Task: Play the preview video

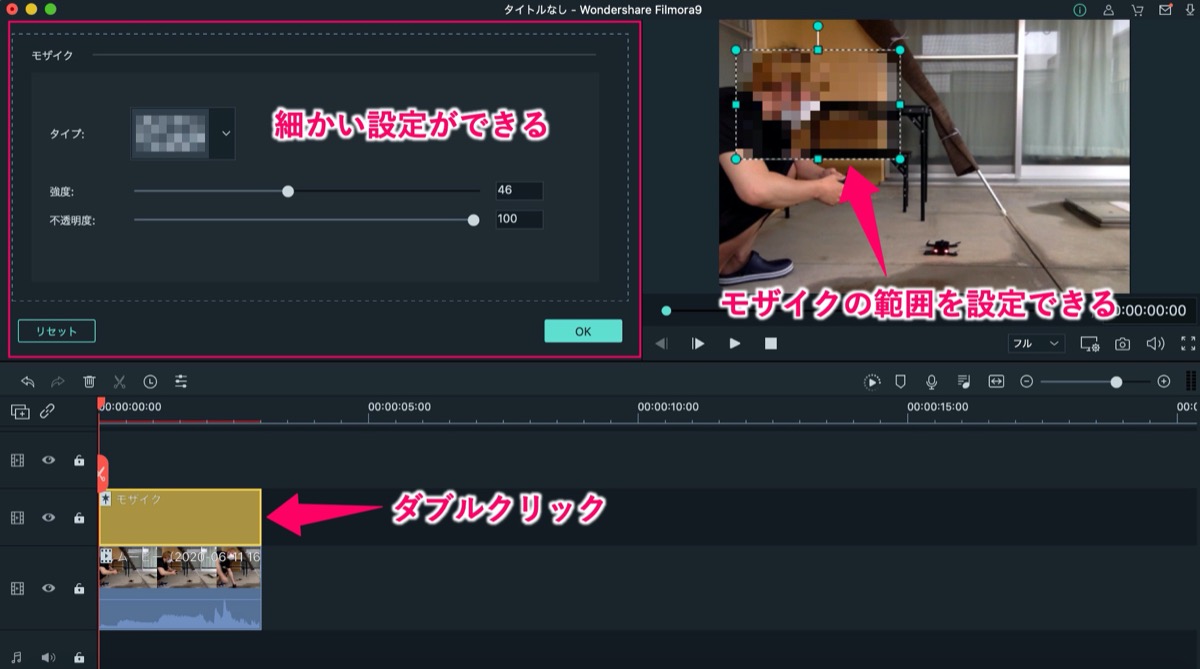Action: click(x=735, y=343)
